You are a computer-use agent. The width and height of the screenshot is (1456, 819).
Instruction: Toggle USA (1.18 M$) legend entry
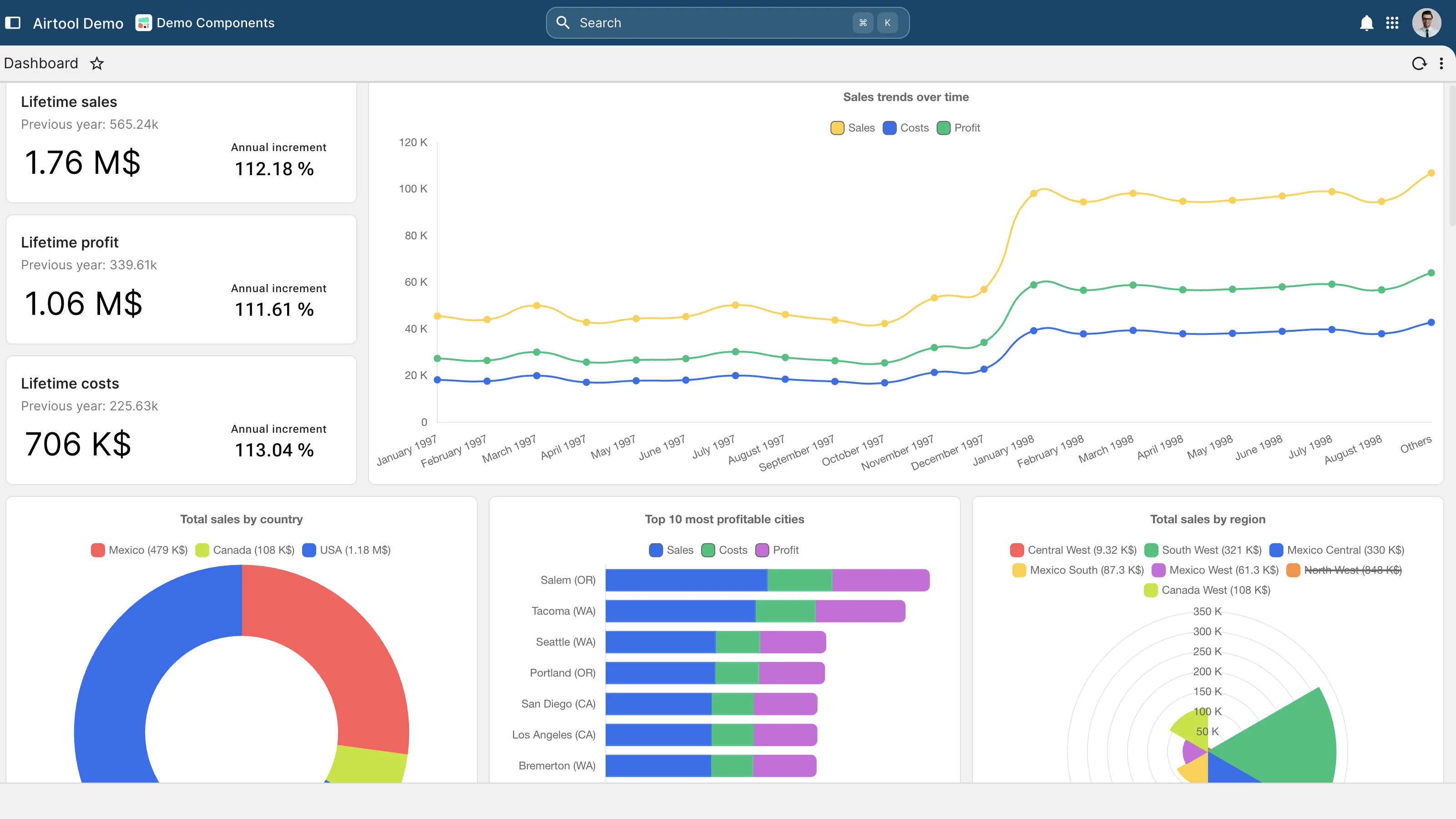point(346,550)
